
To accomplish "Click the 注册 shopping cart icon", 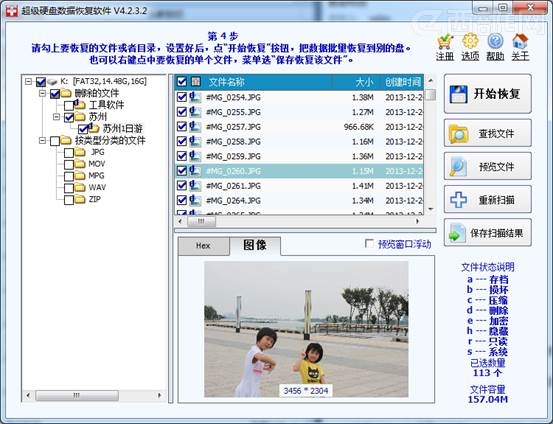I will pyautogui.click(x=445, y=42).
